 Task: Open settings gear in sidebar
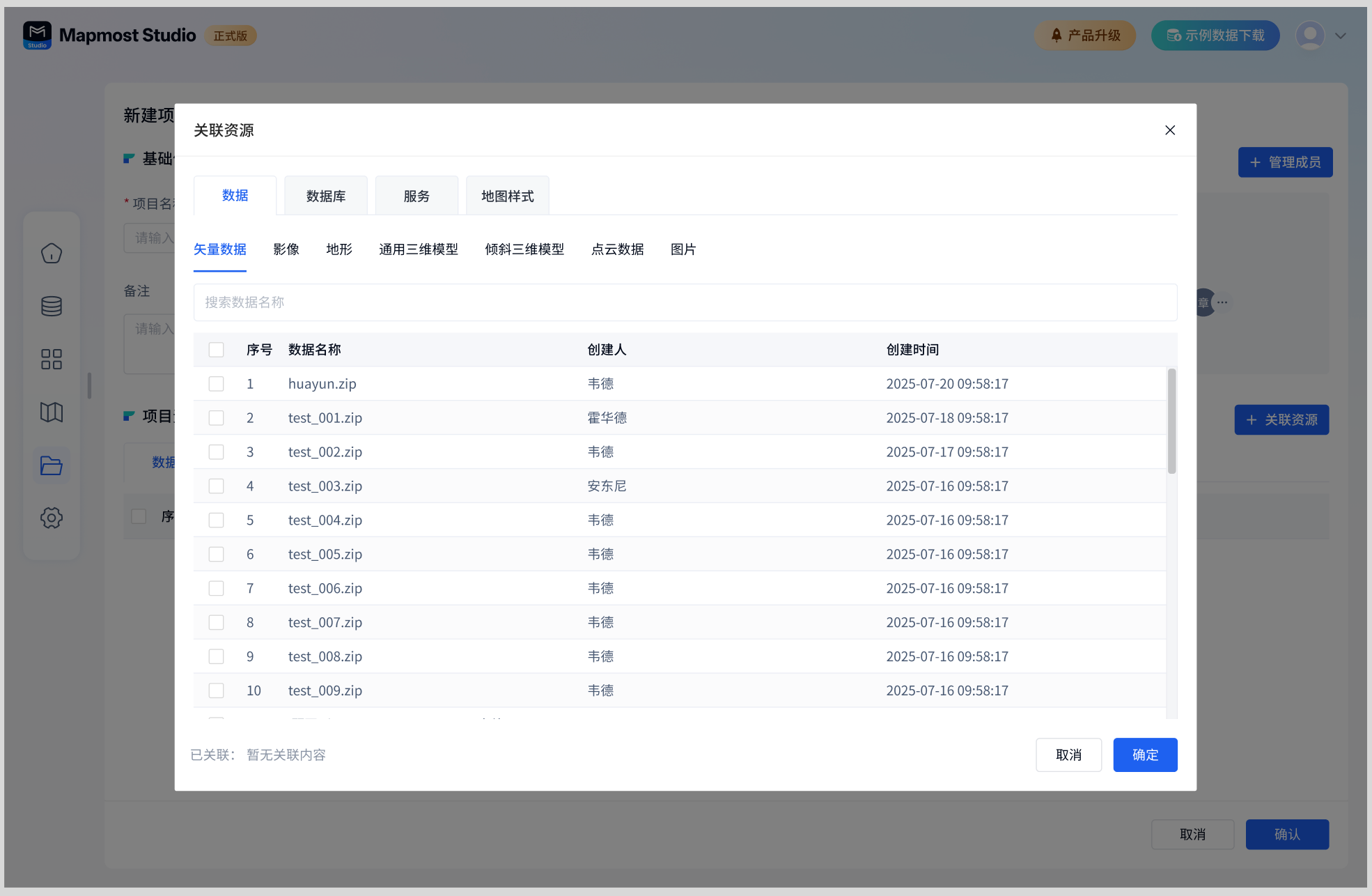point(52,518)
